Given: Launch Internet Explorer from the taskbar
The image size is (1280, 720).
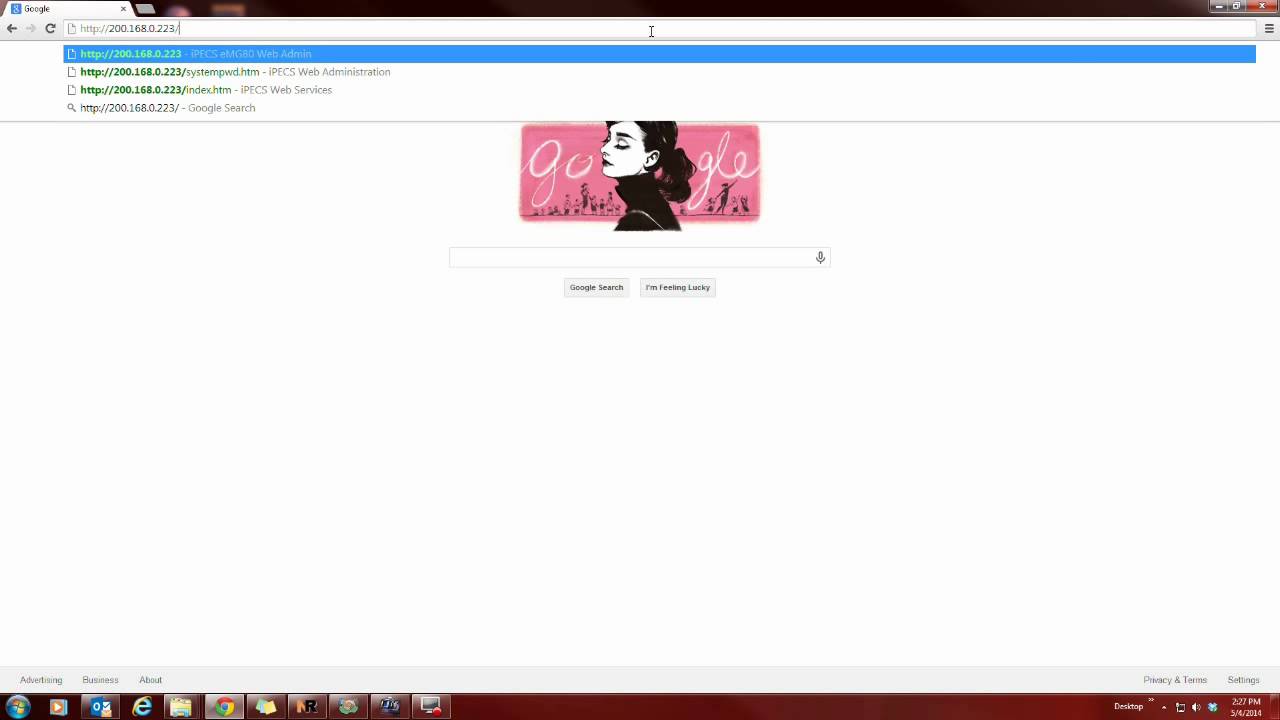Looking at the screenshot, I should pyautogui.click(x=142, y=707).
